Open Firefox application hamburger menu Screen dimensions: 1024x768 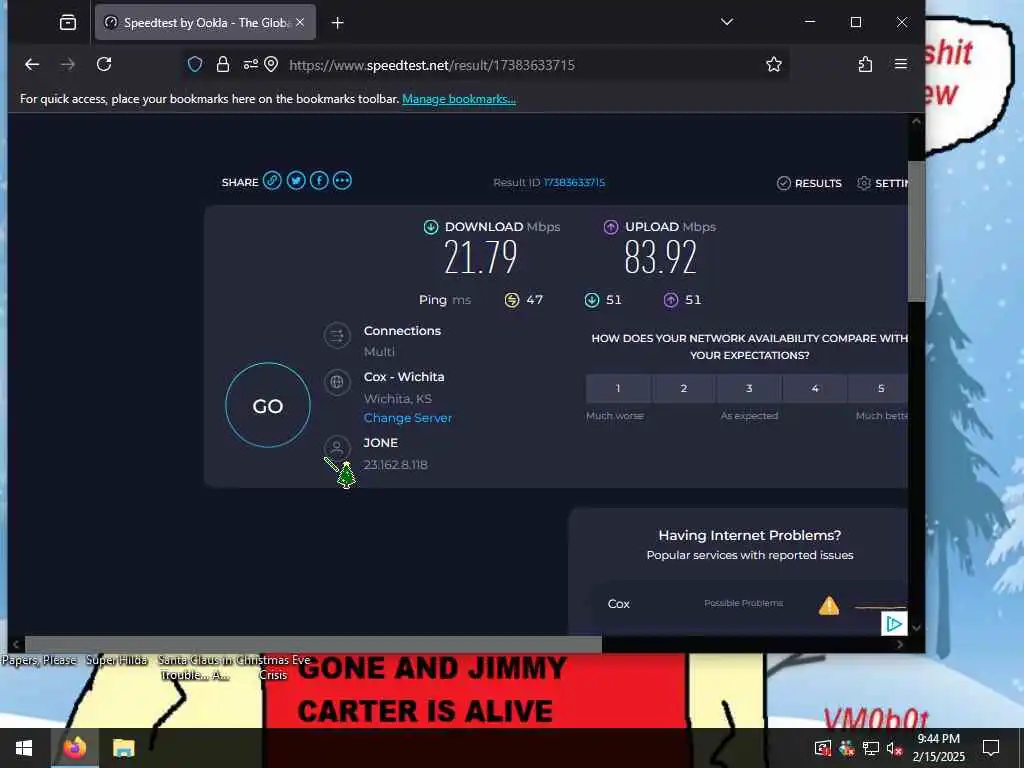pos(901,64)
